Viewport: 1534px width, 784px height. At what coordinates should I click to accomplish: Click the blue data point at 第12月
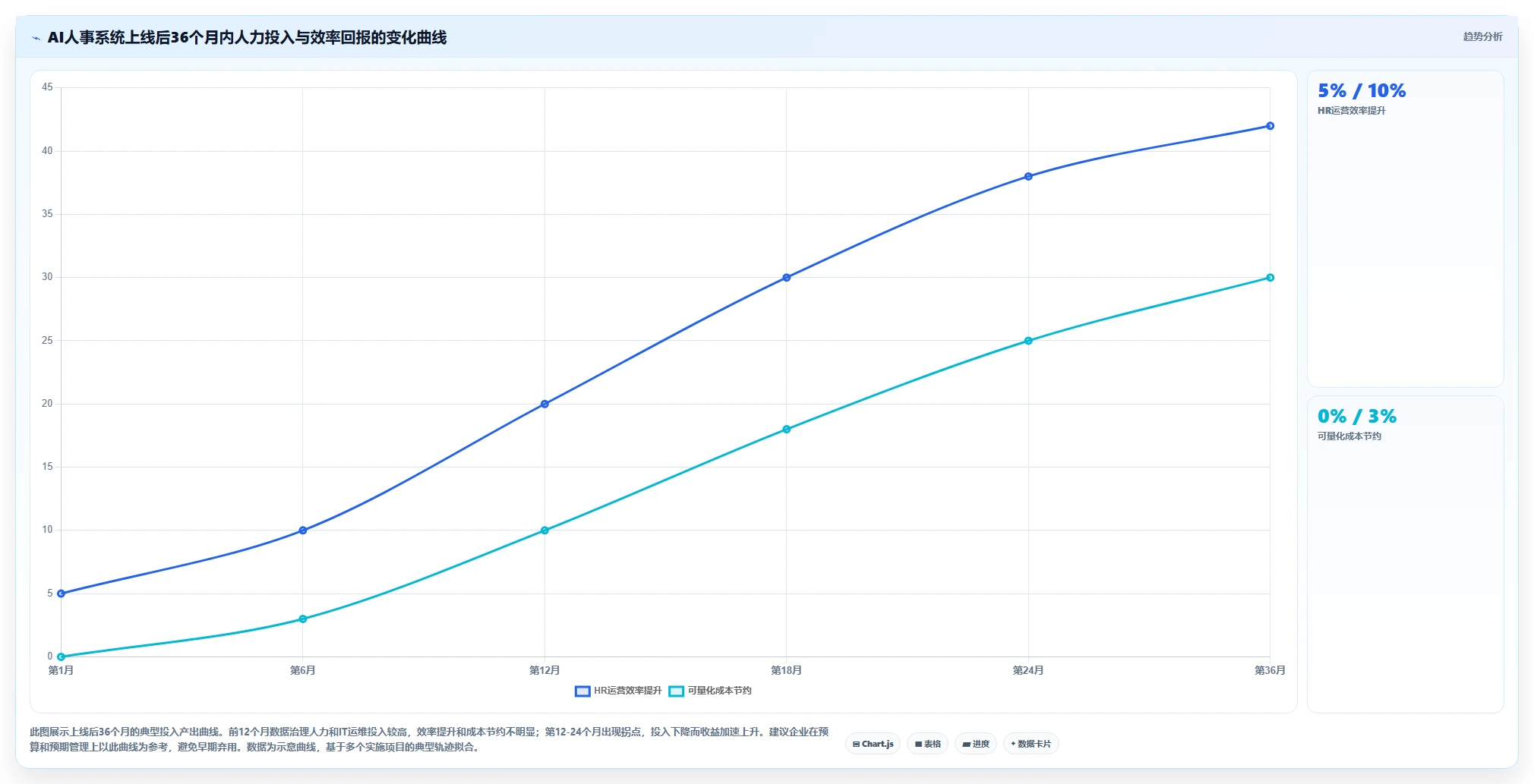pos(544,404)
